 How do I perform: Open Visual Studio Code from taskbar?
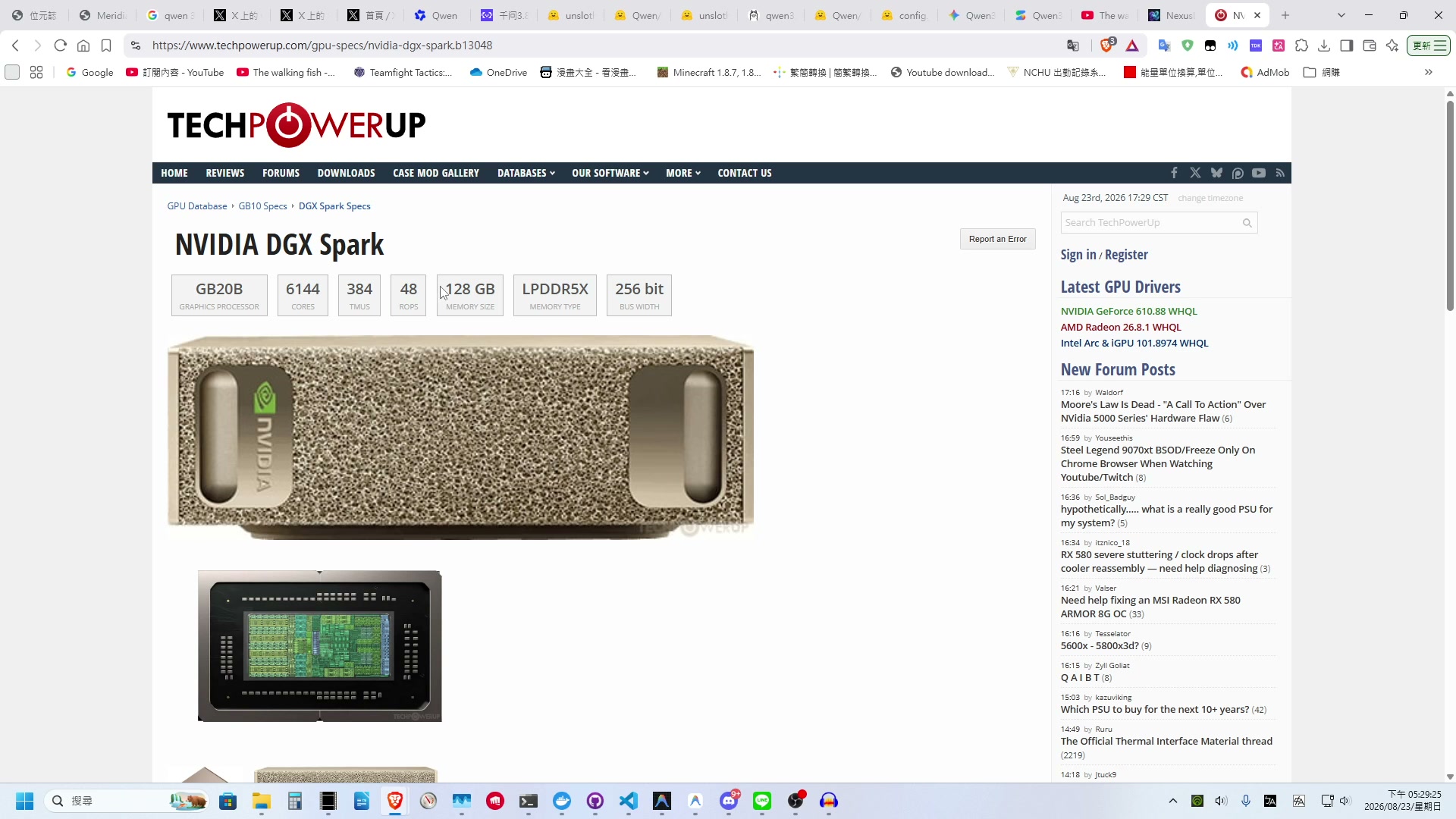[628, 801]
